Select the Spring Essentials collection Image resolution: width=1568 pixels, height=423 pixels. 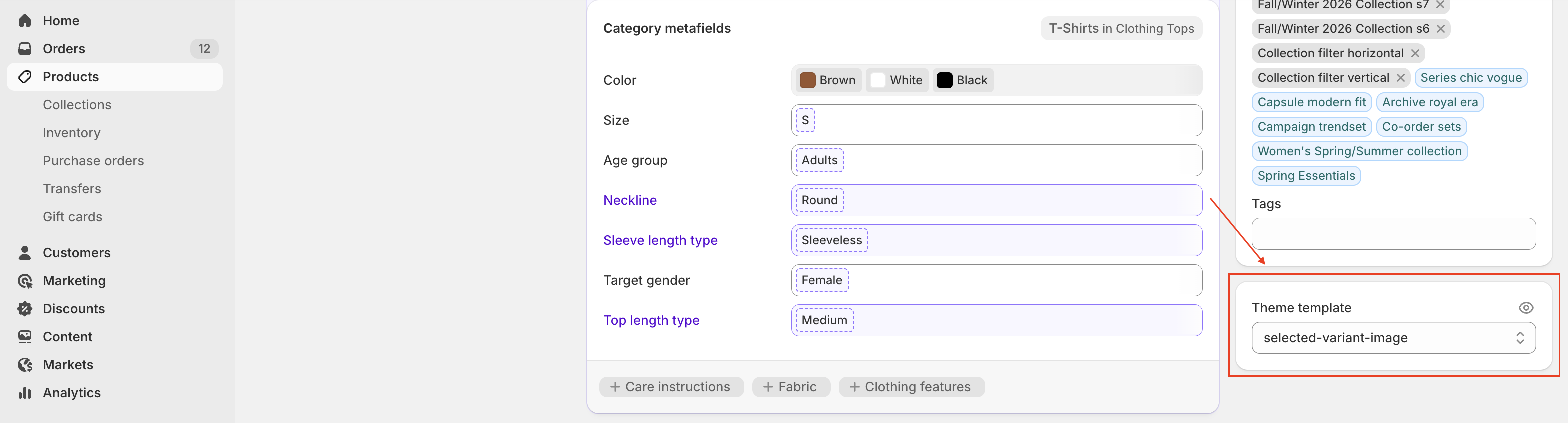point(1306,176)
